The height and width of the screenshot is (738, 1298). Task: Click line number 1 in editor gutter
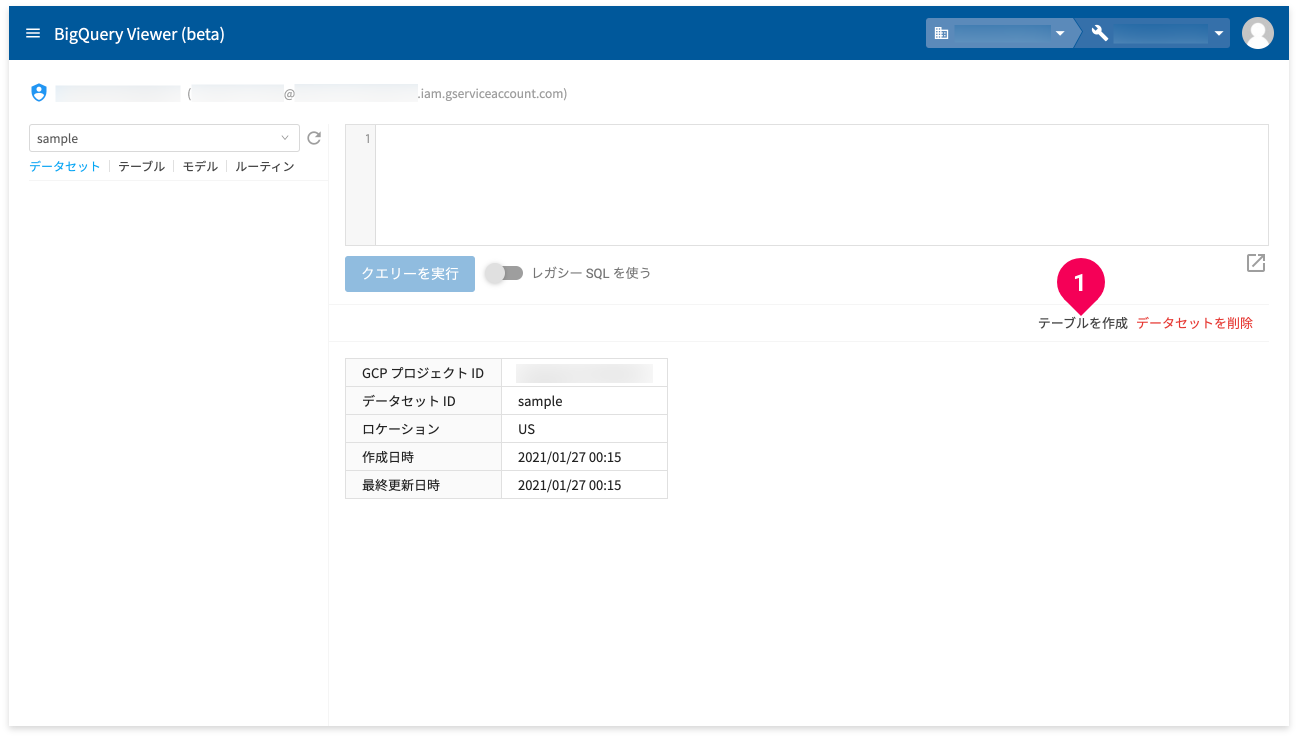(367, 139)
